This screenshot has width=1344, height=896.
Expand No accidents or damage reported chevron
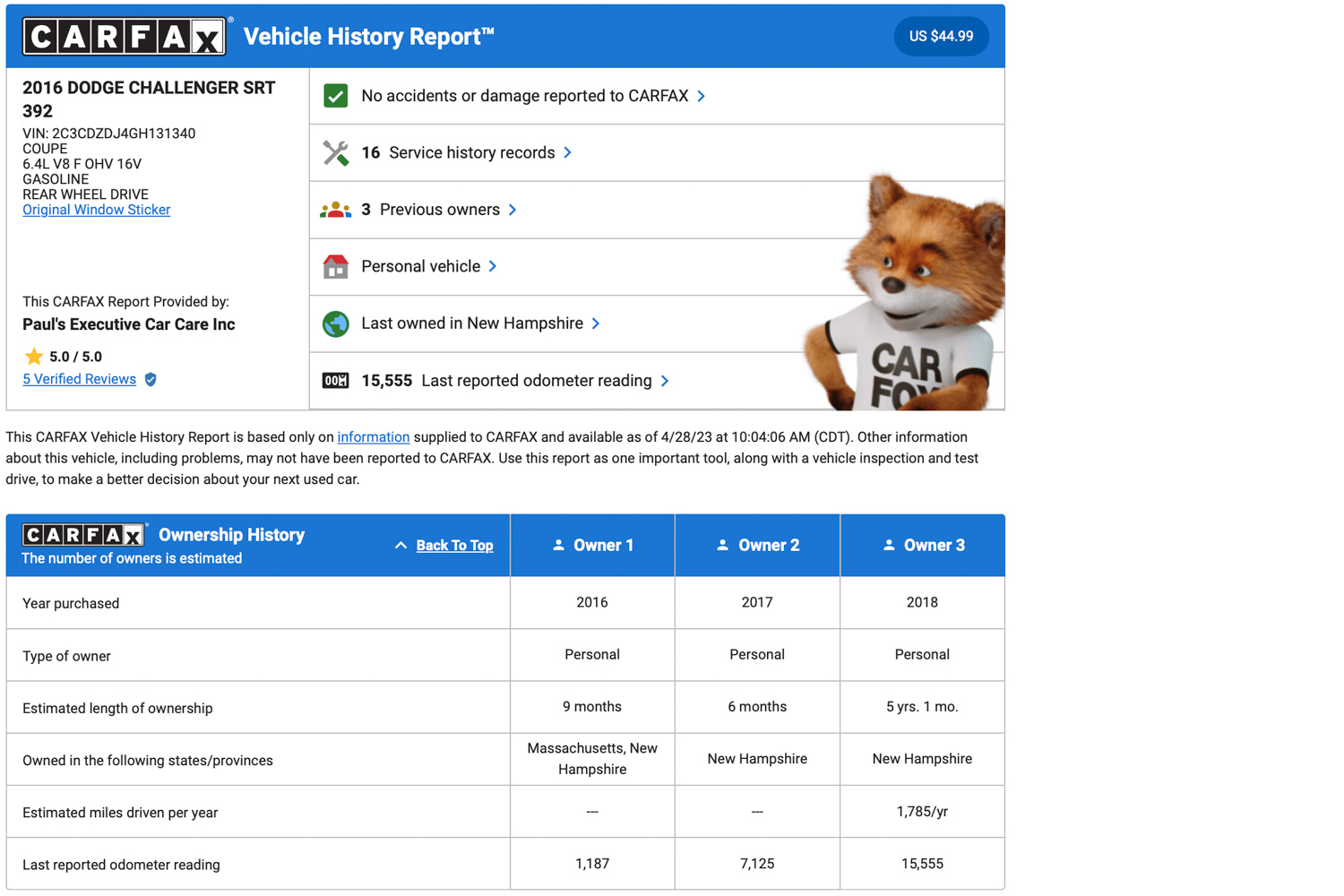click(x=702, y=96)
